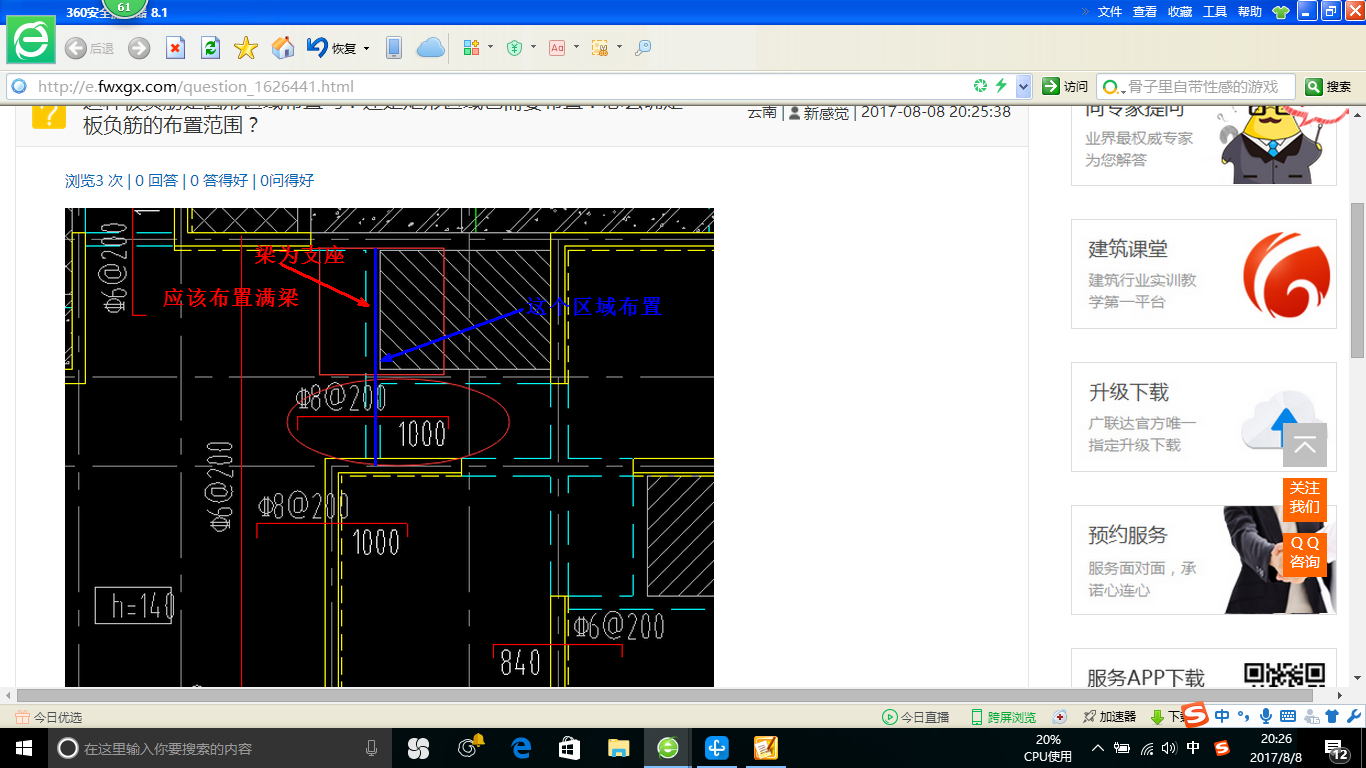Click the Windows Start button
Screen dimensions: 1366x768
tap(23, 748)
